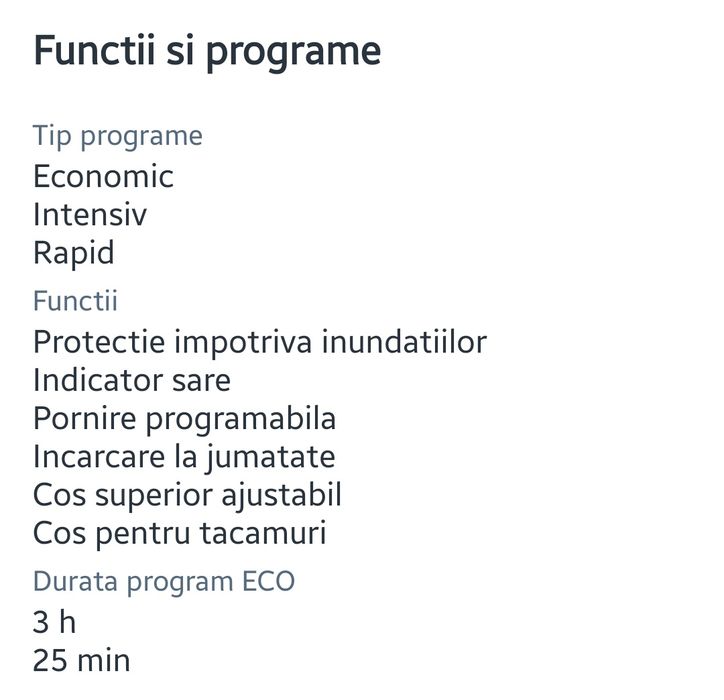Image resolution: width=724 pixels, height=700 pixels.
Task: Click the 'Rapid' program entry
Action: pos(73,253)
